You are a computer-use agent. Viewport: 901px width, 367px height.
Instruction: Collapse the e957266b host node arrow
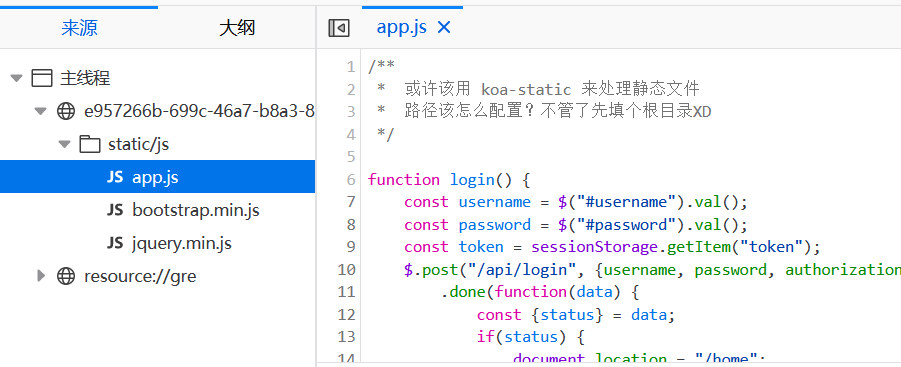[x=40, y=111]
